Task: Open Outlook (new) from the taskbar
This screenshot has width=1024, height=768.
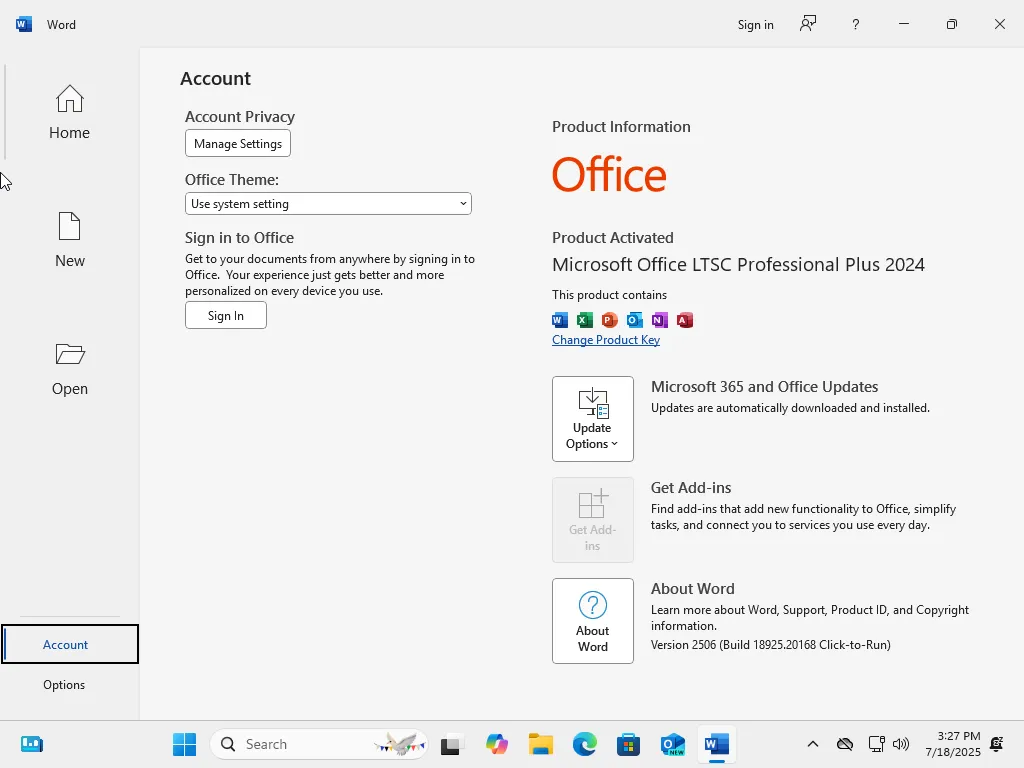Action: 673,744
